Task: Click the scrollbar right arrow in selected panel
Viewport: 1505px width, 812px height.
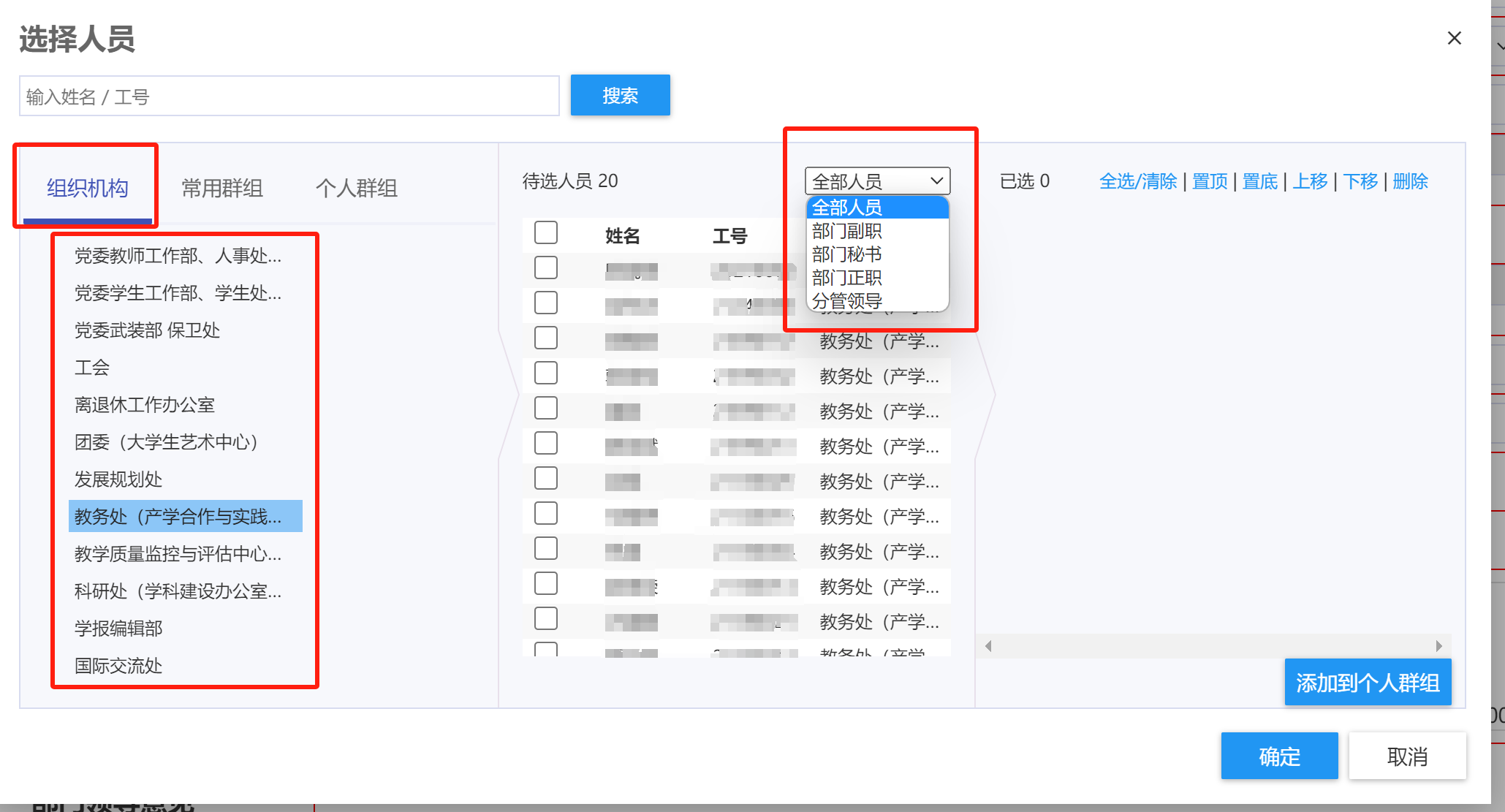Action: 1438,646
